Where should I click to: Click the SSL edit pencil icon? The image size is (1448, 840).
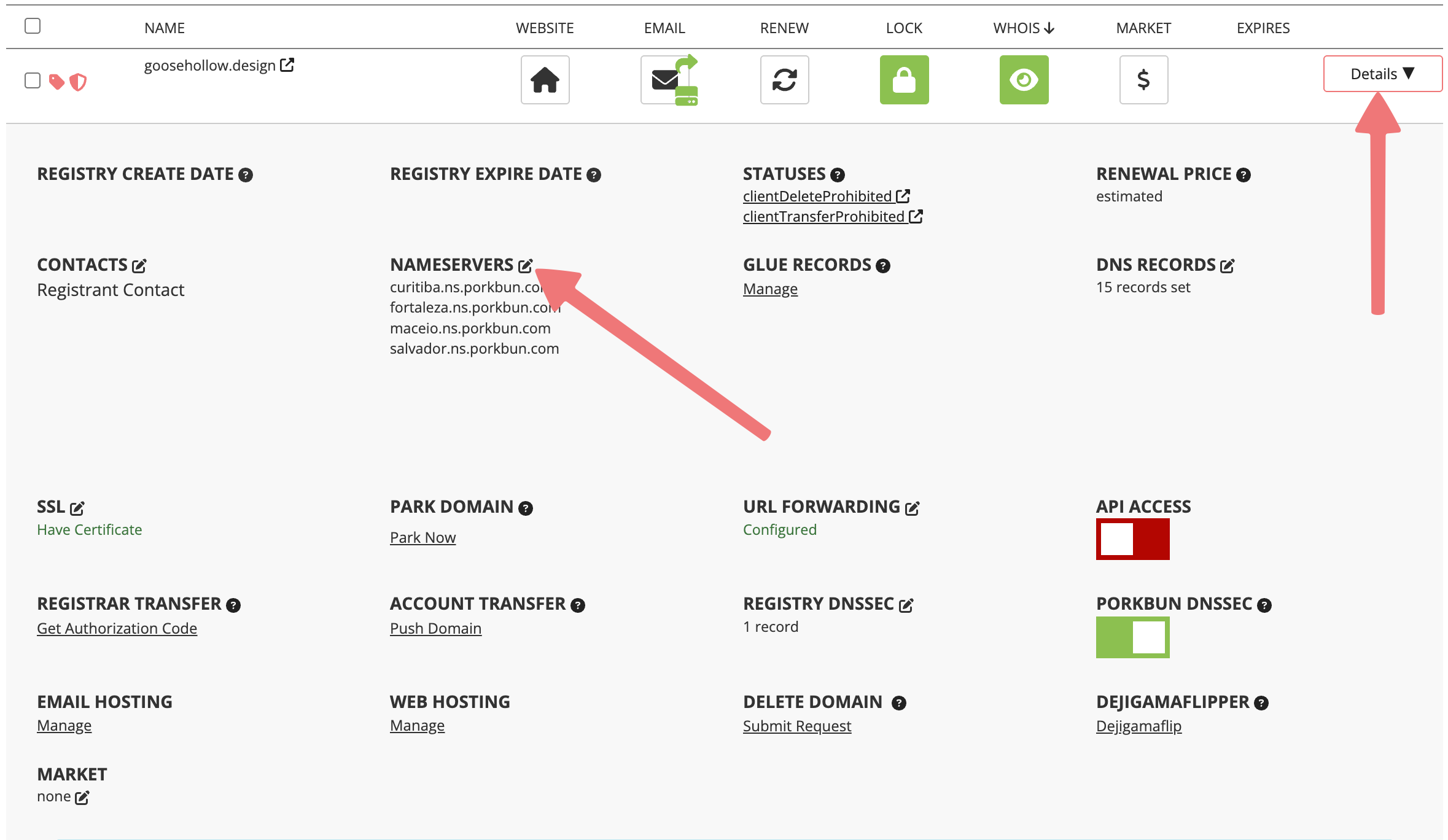[77, 508]
